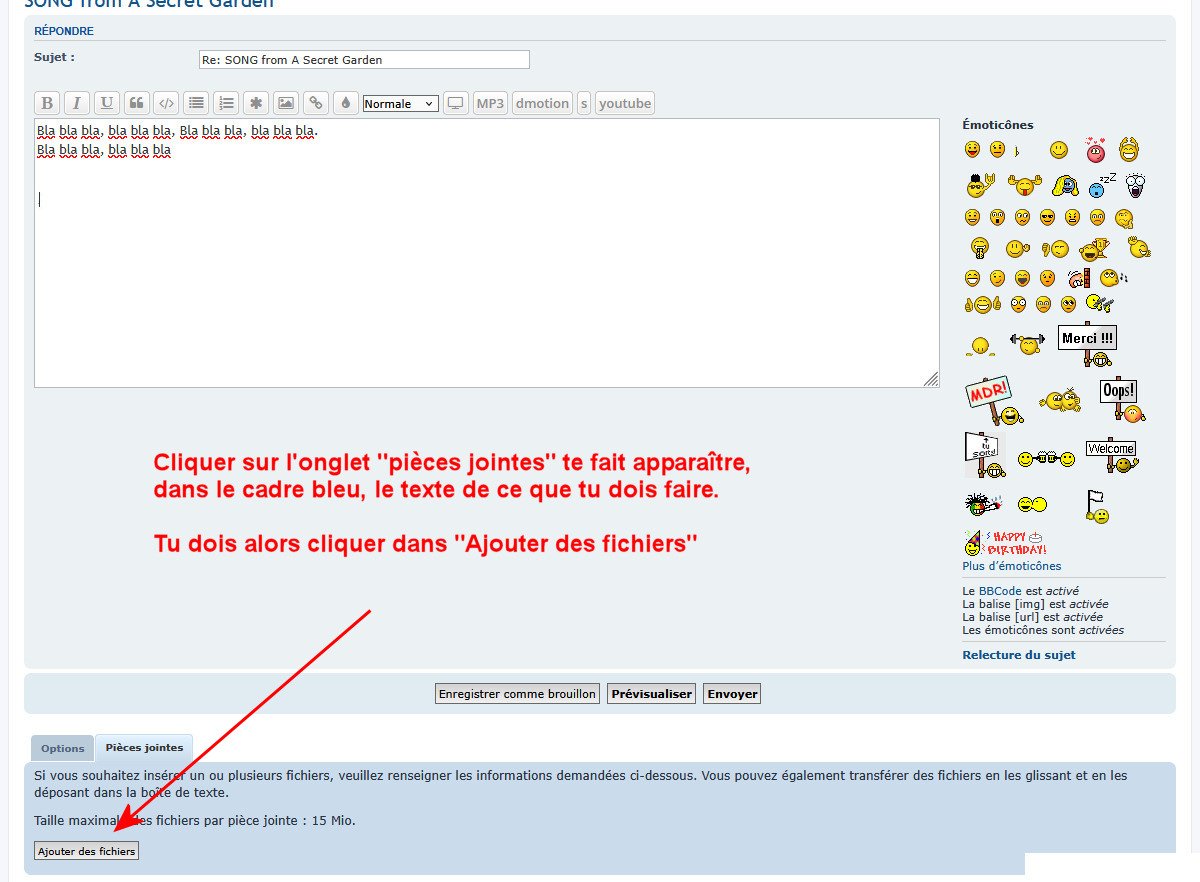The image size is (1200, 882).
Task: Insert URL link icon
Action: tap(316, 103)
